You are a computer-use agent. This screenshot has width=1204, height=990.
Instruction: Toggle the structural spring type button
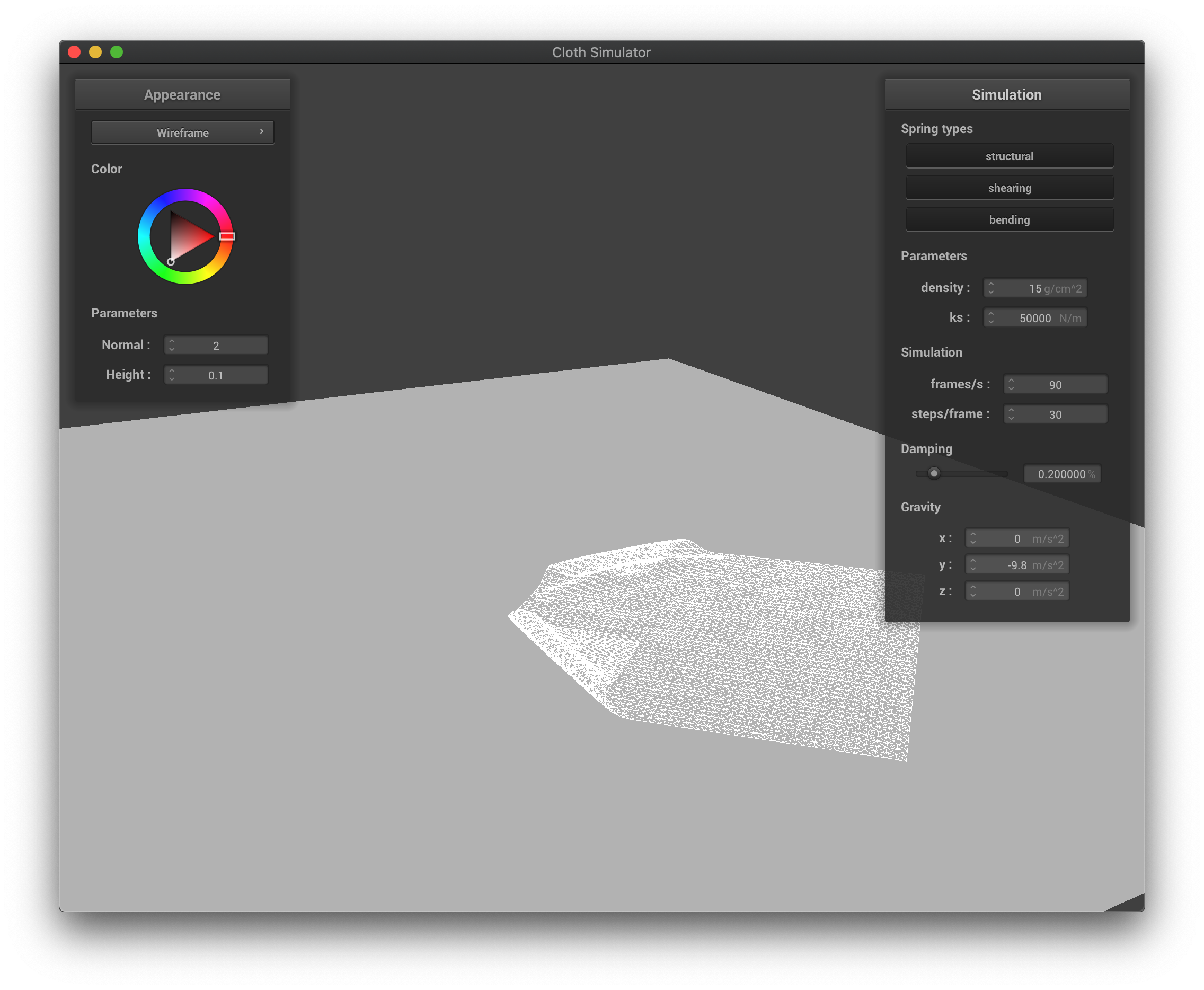1009,156
